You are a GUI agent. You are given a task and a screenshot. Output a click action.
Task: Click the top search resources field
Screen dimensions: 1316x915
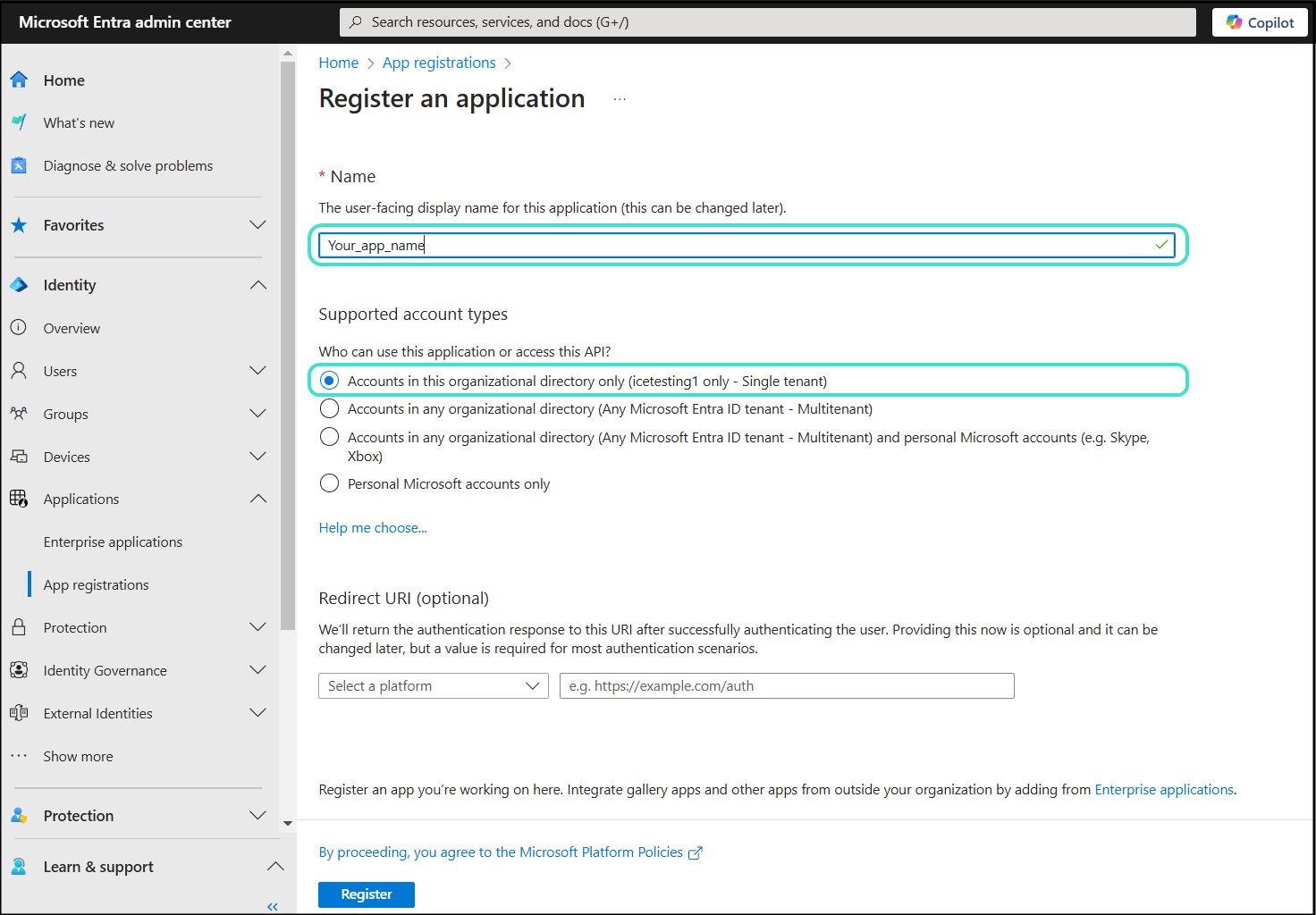click(768, 22)
